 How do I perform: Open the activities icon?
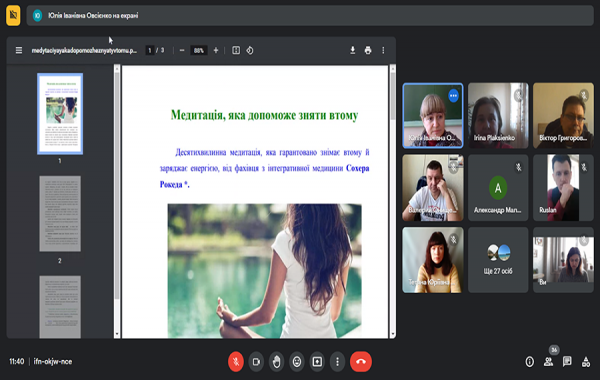586,362
